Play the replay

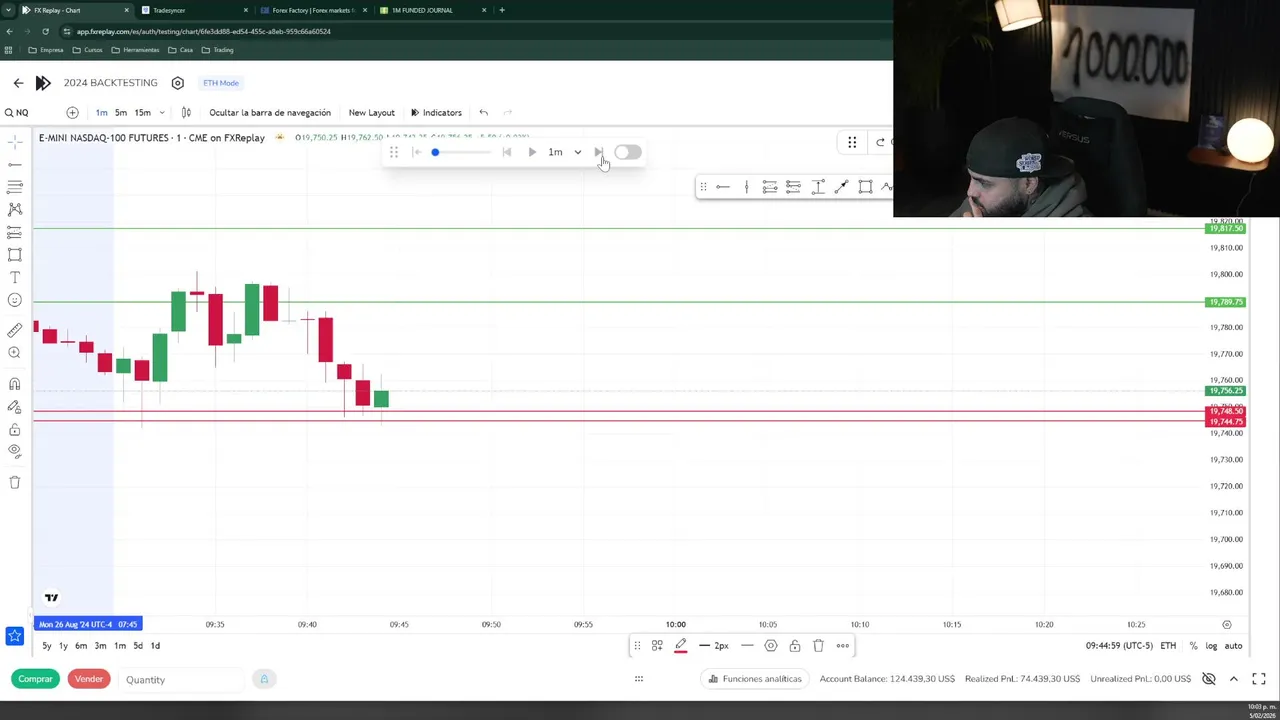pyautogui.click(x=532, y=152)
